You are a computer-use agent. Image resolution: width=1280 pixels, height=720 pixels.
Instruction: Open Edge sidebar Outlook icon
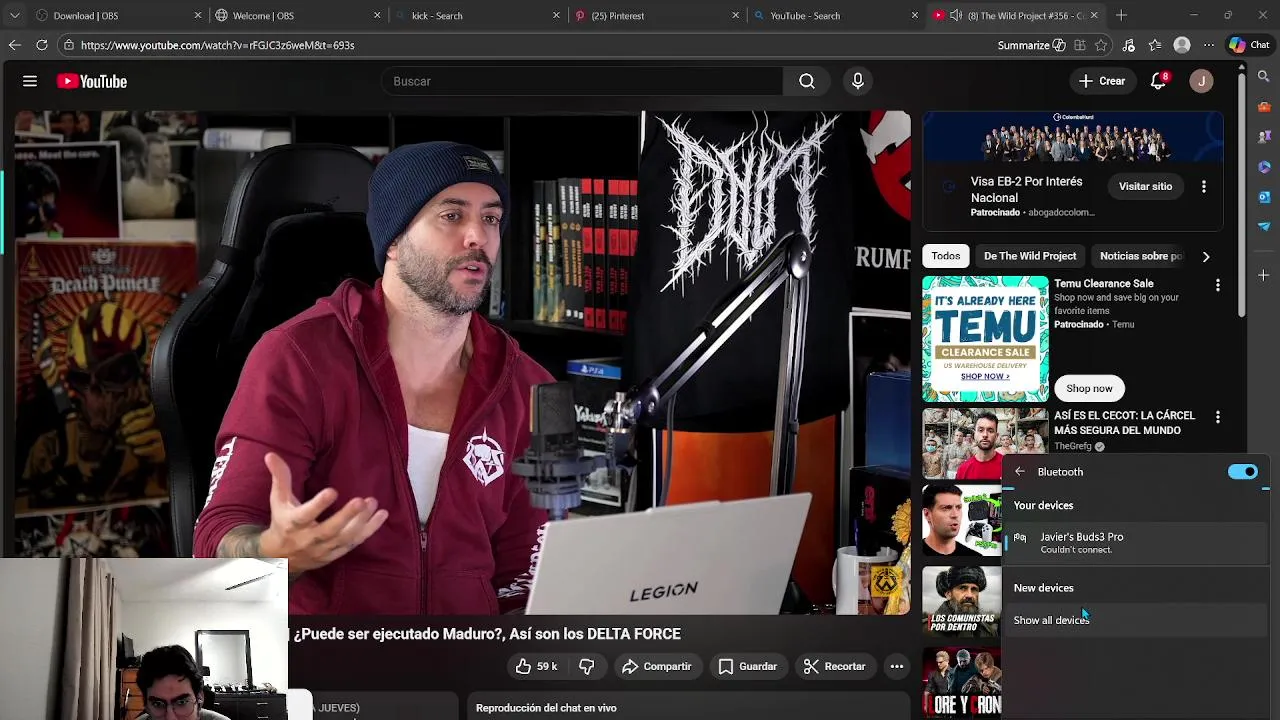click(1265, 197)
